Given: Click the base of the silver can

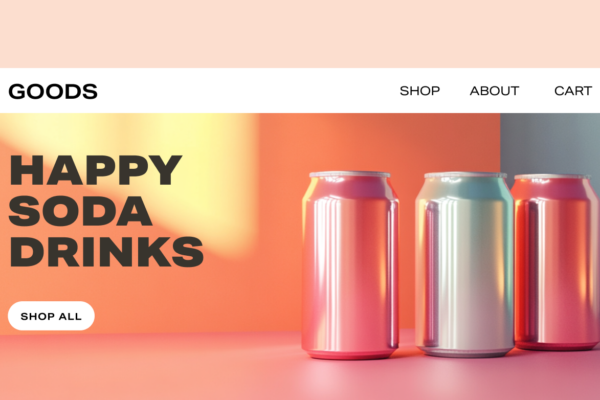Looking at the screenshot, I should (465, 350).
